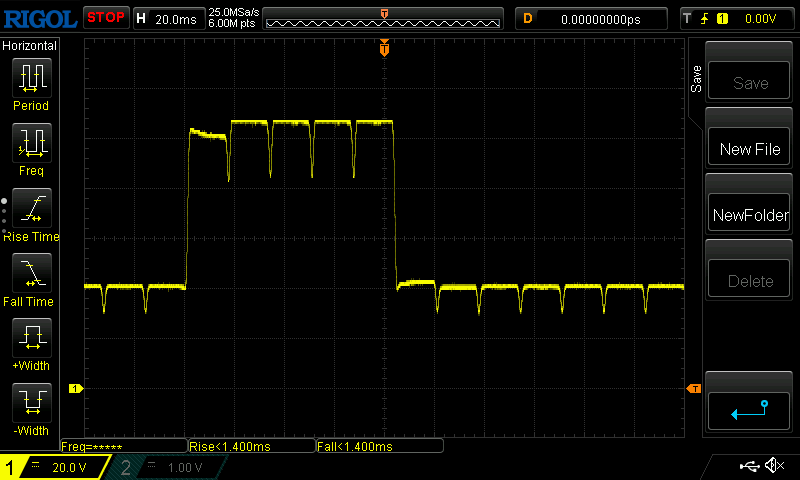The image size is (800, 480).
Task: Open the trigger level 0.00V setting
Action: click(737, 18)
